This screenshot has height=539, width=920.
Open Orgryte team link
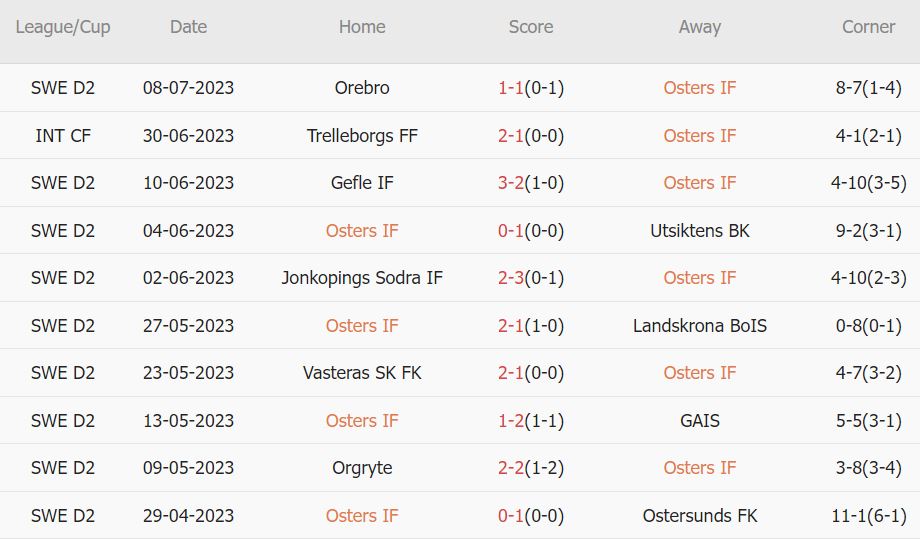click(362, 468)
